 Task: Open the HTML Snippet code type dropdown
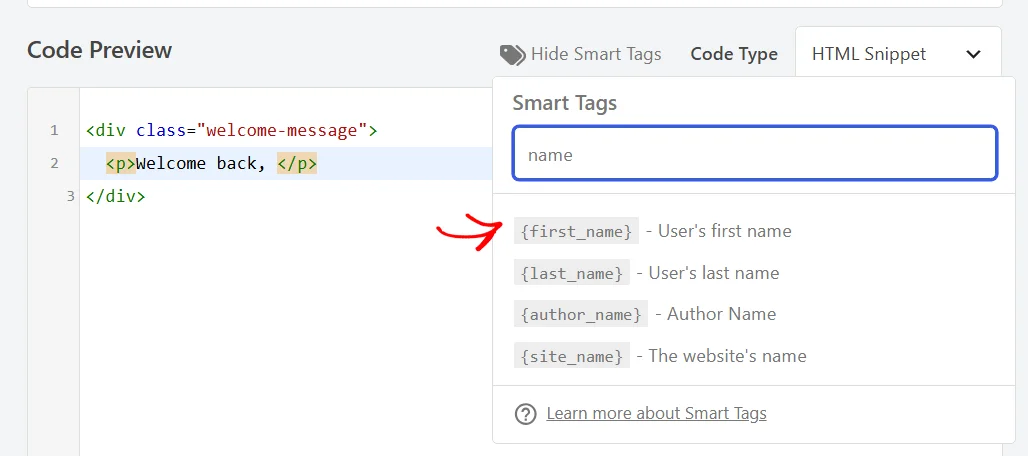[898, 54]
